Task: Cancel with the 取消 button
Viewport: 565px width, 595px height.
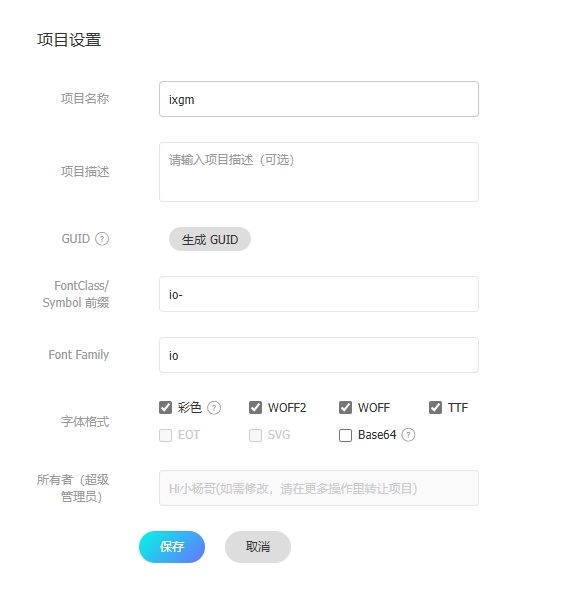Action: click(258, 547)
